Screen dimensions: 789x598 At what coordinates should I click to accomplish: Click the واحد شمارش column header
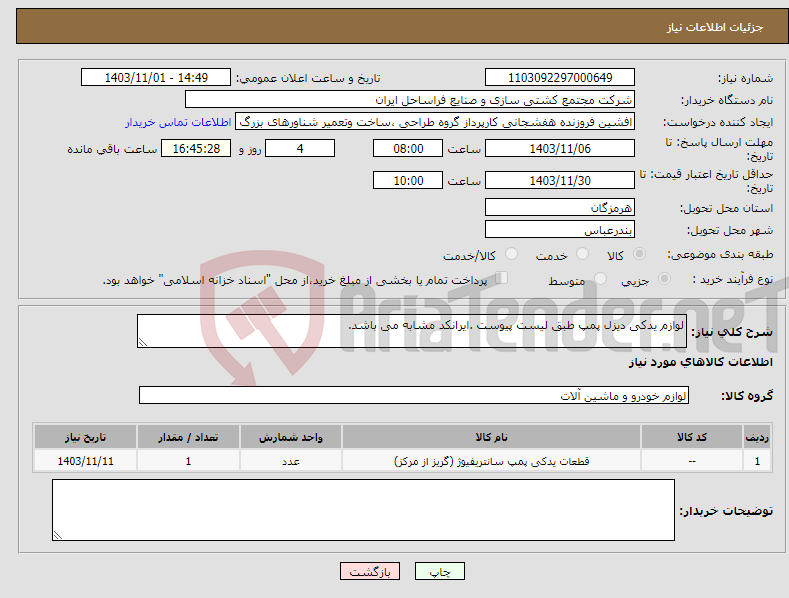point(291,437)
